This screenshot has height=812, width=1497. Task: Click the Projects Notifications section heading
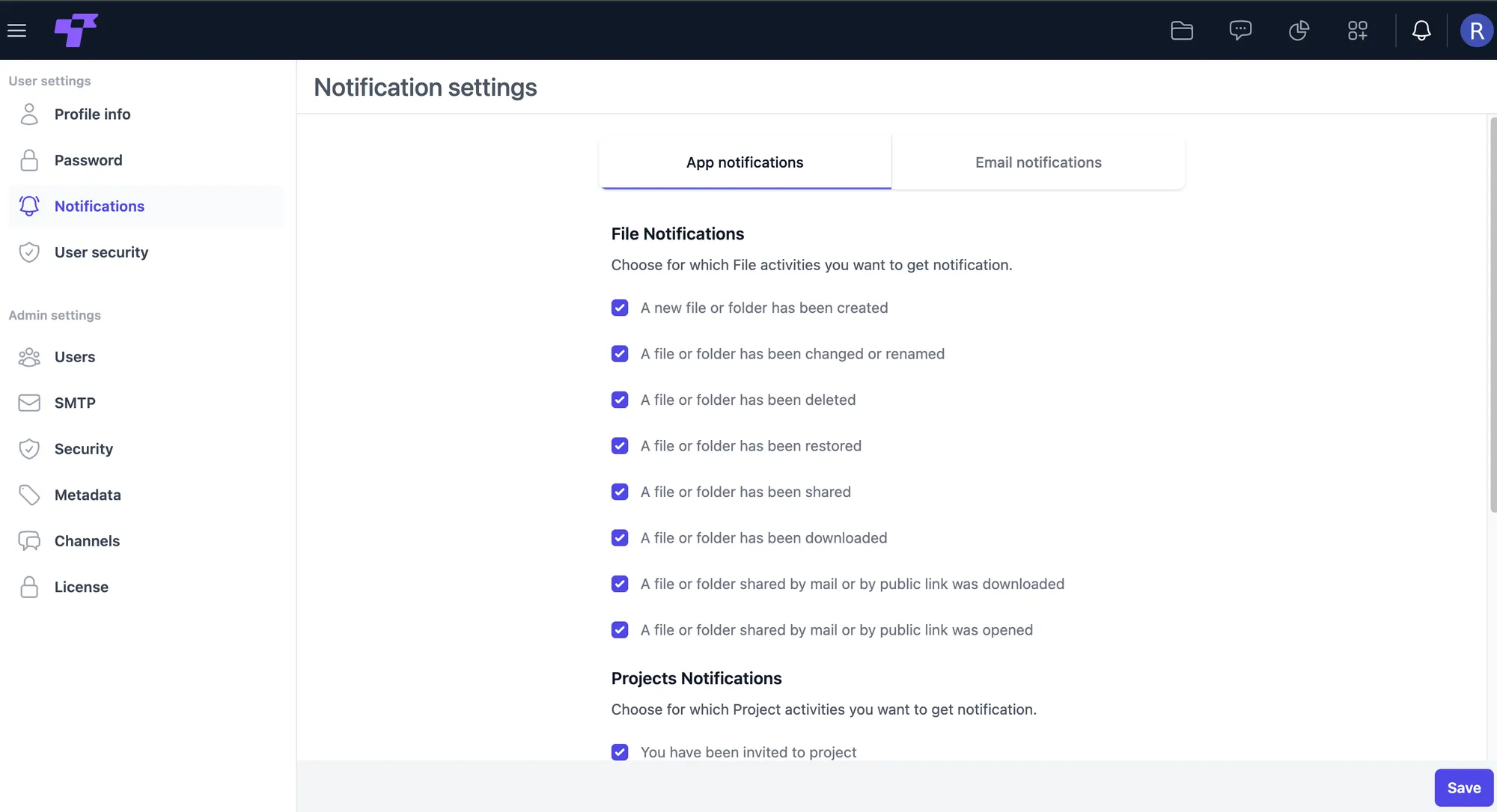pyautogui.click(x=696, y=678)
